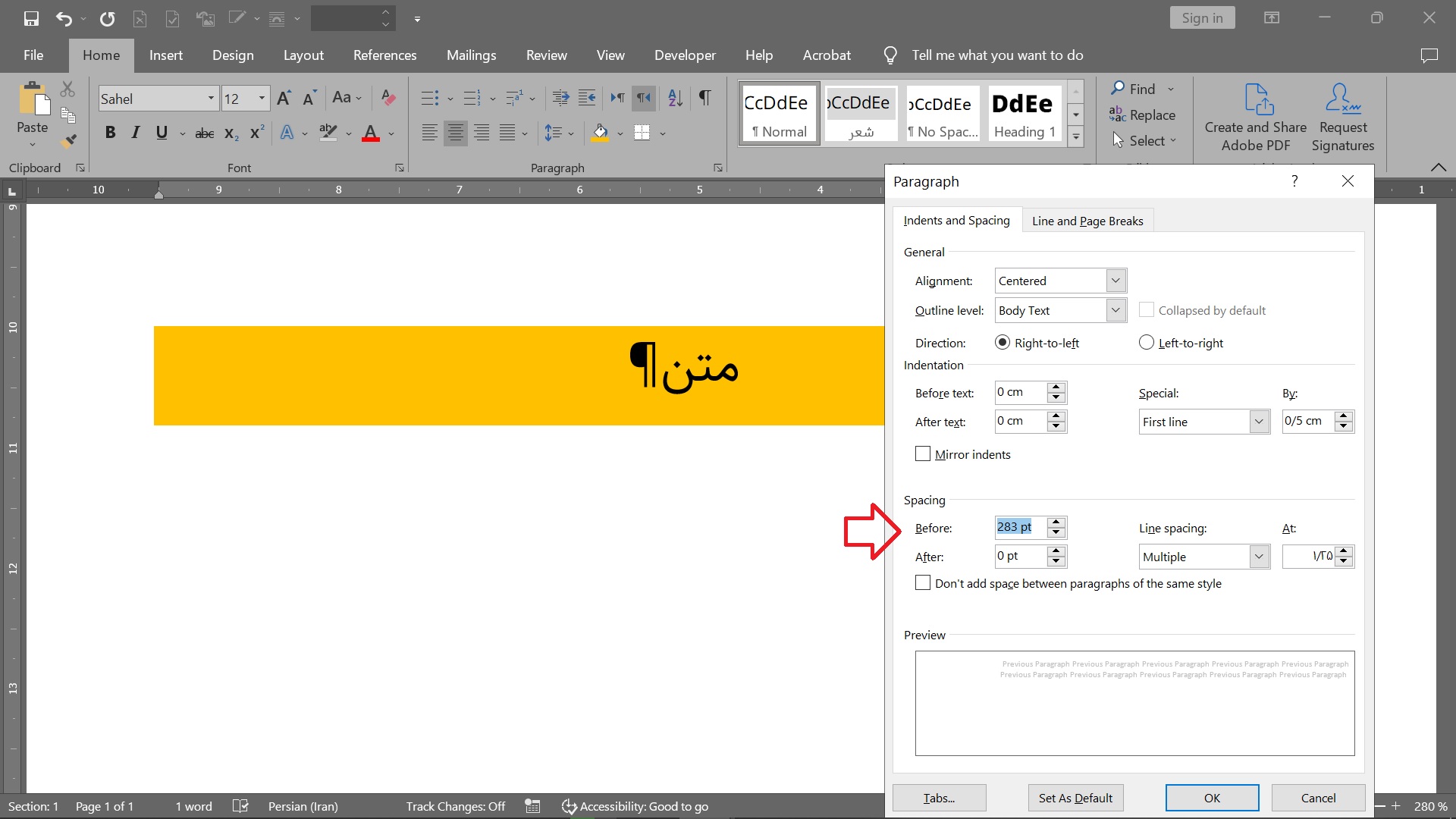Click the Sort button
Image resolution: width=1456 pixels, height=819 pixels.
[675, 98]
